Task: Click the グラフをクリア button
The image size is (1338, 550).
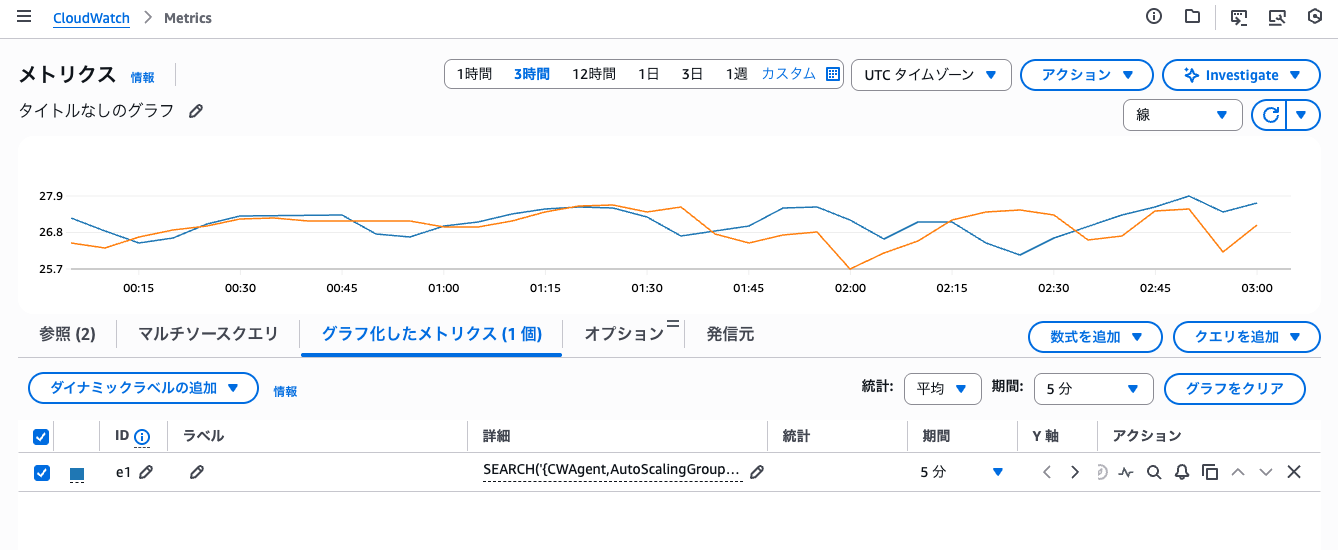Action: pos(1234,389)
